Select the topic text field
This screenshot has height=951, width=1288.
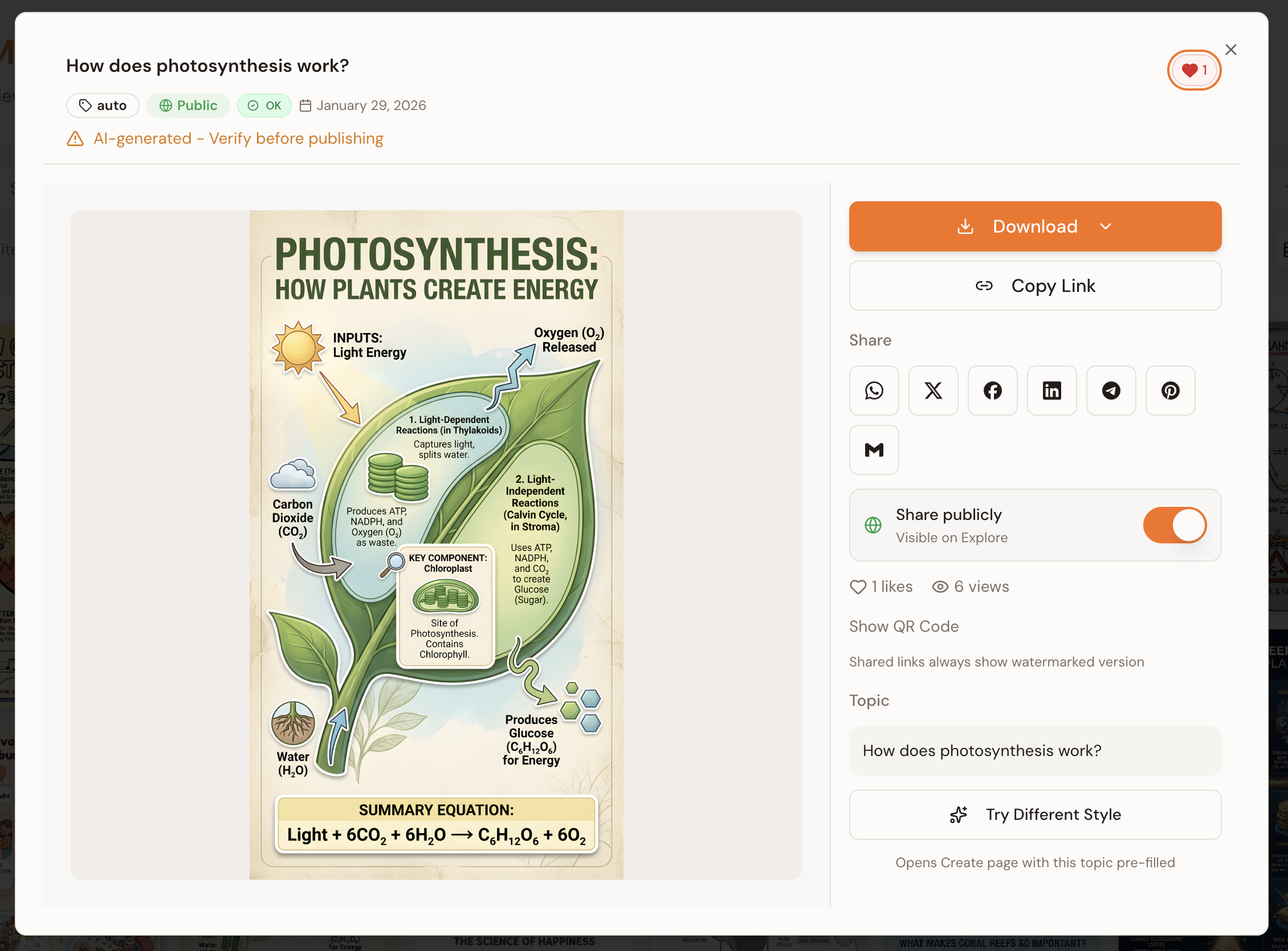1035,751
